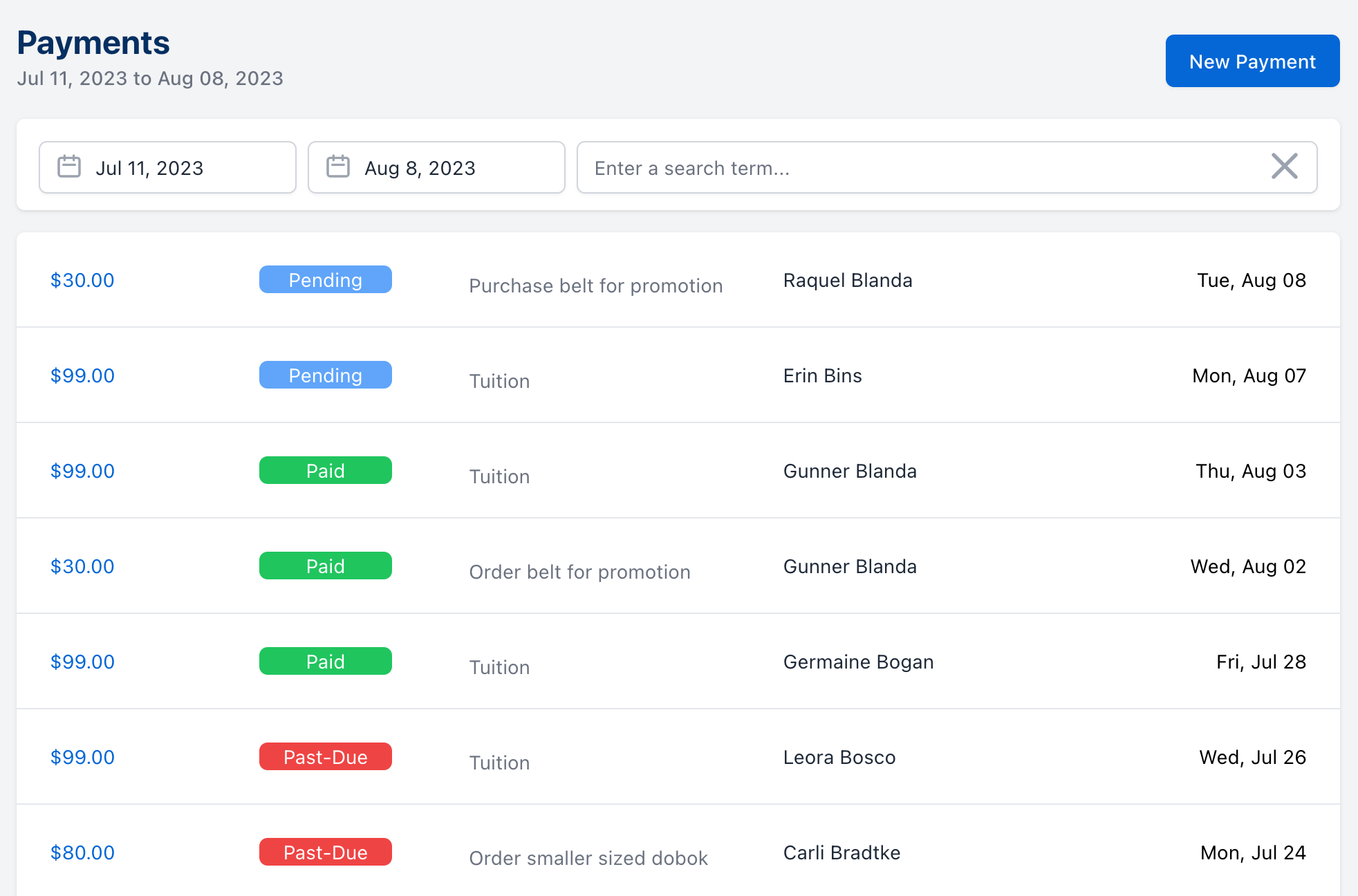Click the date Tue, Aug 08
Screen dimensions: 1358x896
click(x=1252, y=280)
